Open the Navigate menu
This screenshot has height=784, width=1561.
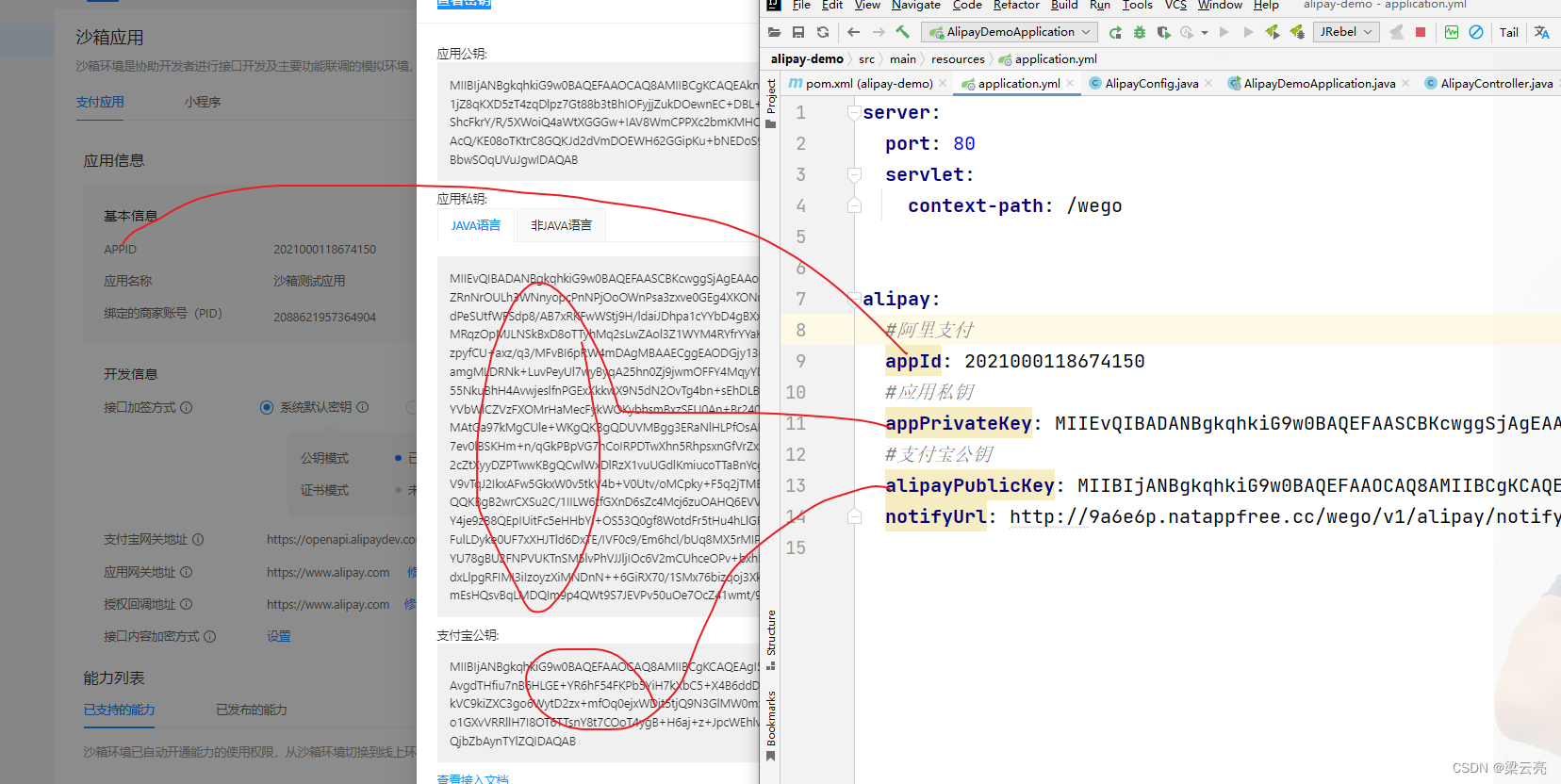pyautogui.click(x=916, y=5)
